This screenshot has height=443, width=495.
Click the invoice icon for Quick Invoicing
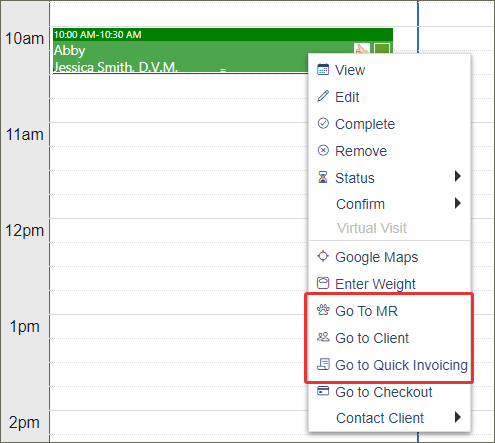[x=323, y=364]
